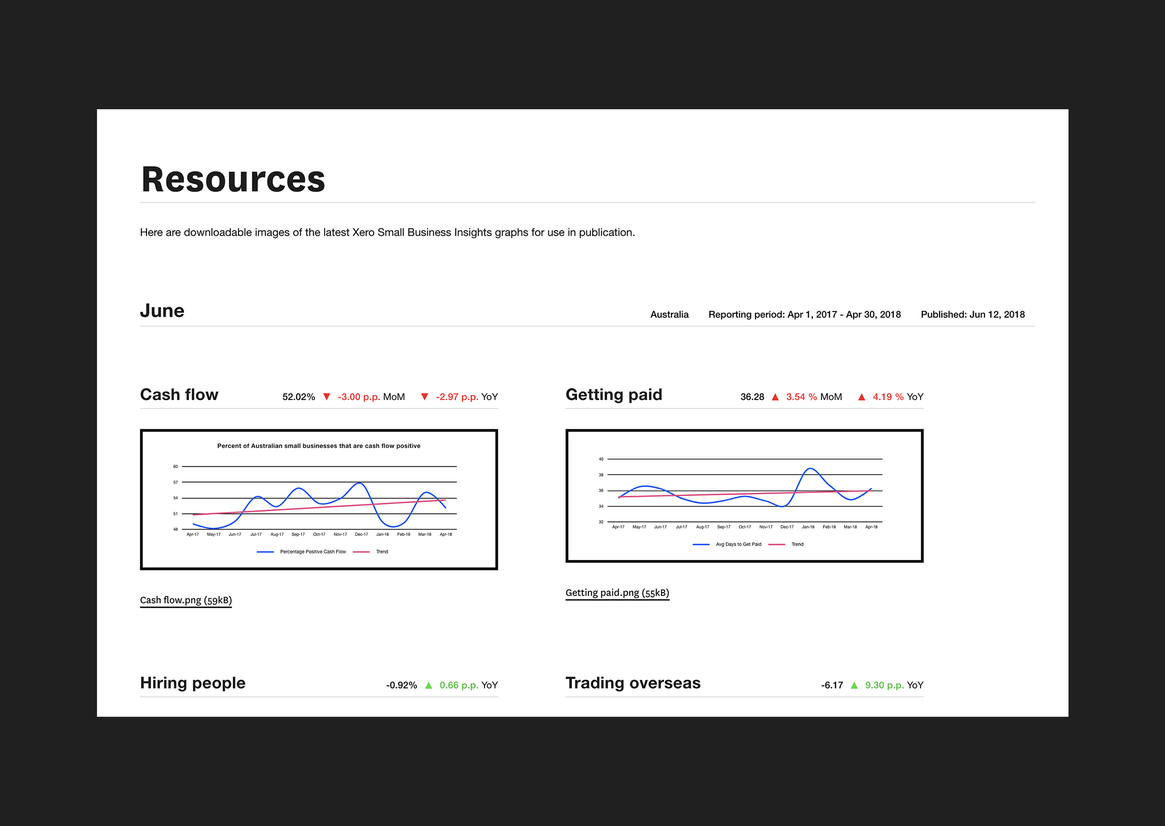Click the June section heading

click(x=162, y=311)
